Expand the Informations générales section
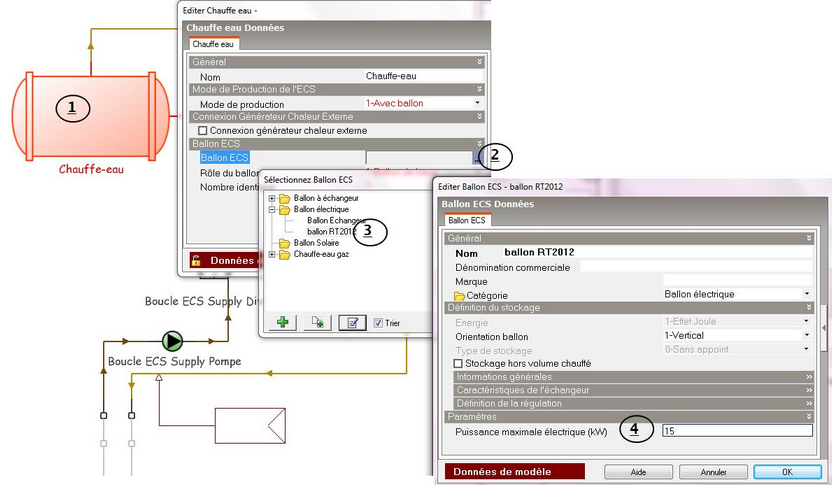 click(x=808, y=376)
